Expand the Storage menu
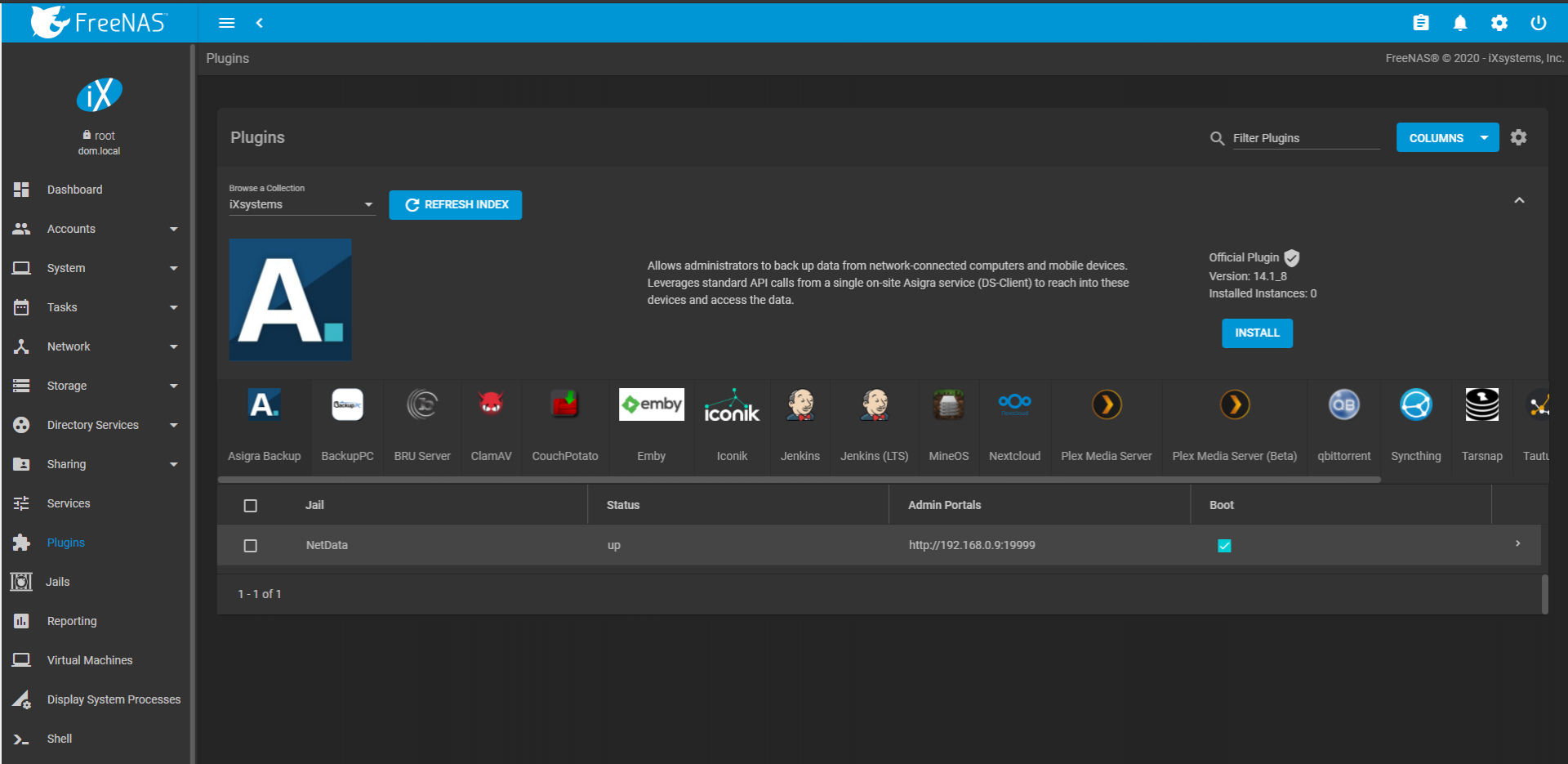1568x764 pixels. [x=96, y=386]
